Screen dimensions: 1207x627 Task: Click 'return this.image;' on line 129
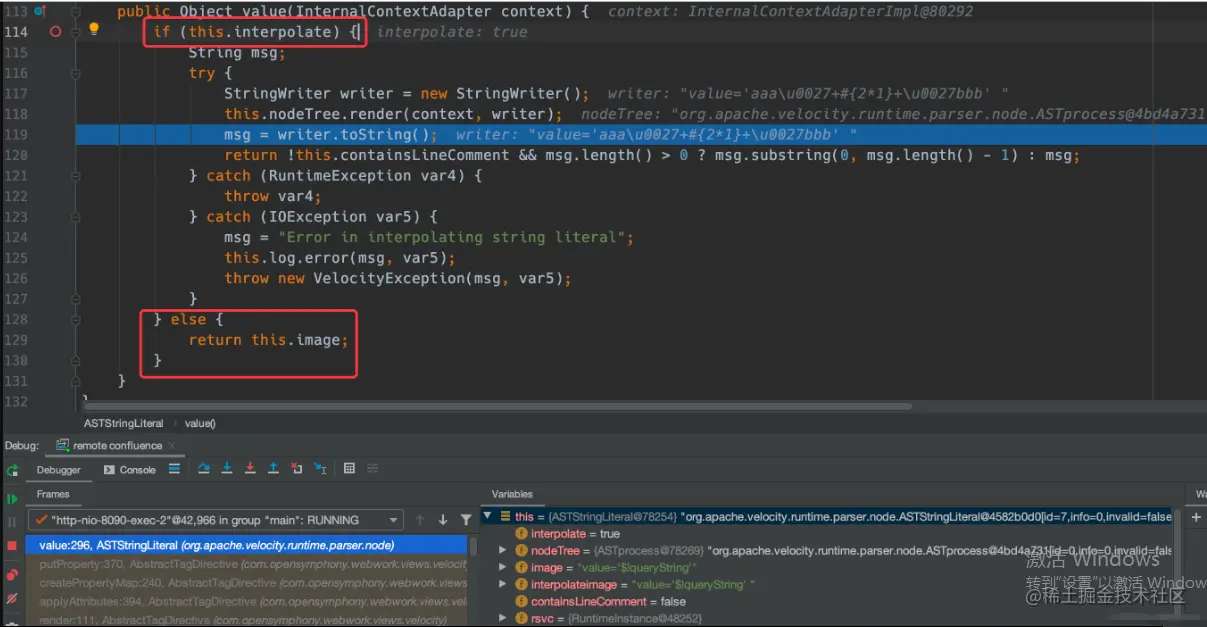point(268,340)
